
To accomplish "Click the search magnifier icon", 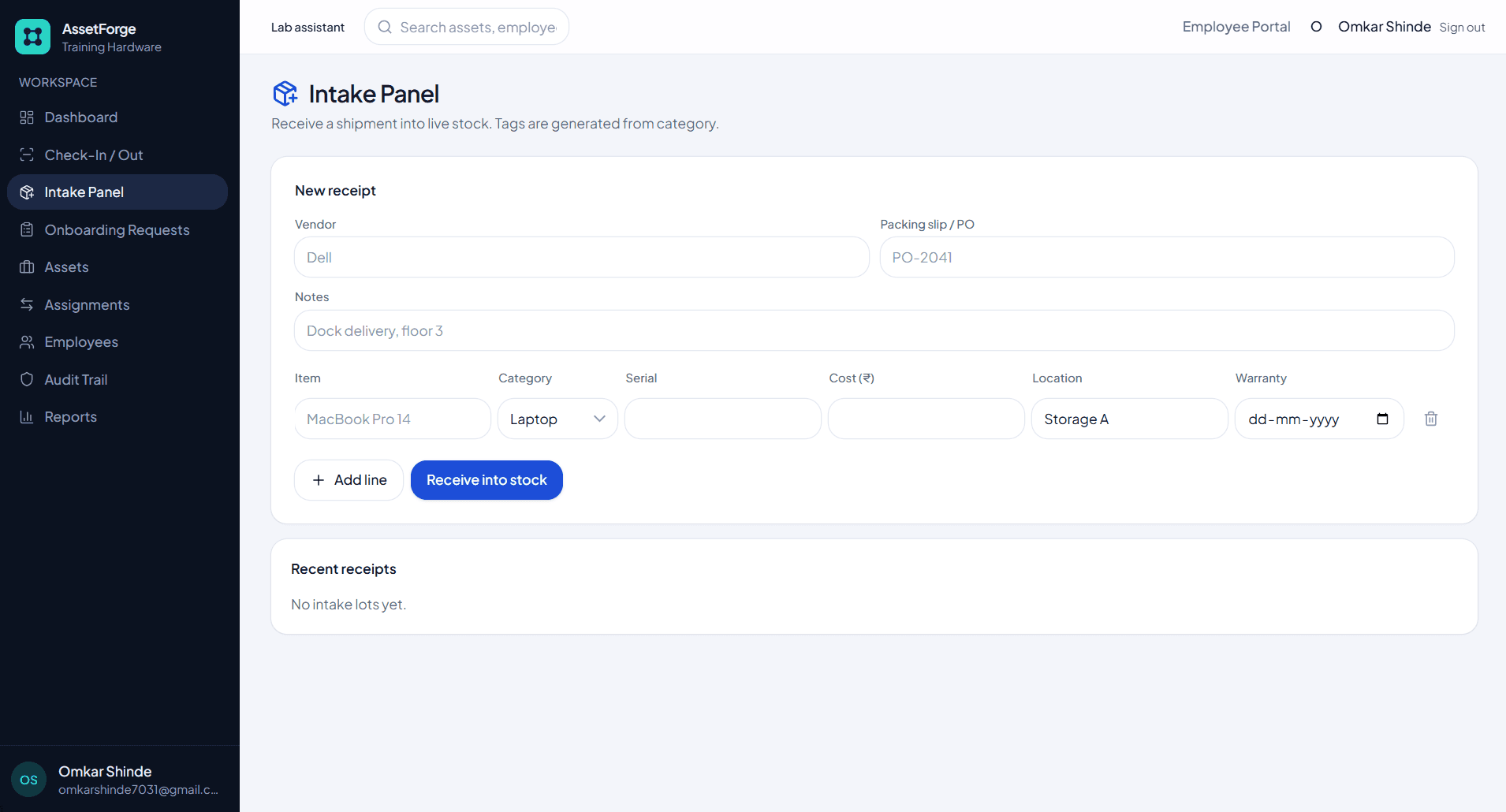I will (385, 27).
